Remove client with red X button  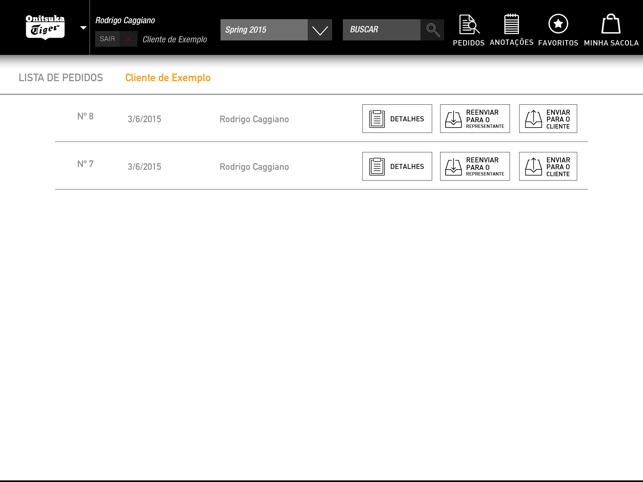[129, 39]
